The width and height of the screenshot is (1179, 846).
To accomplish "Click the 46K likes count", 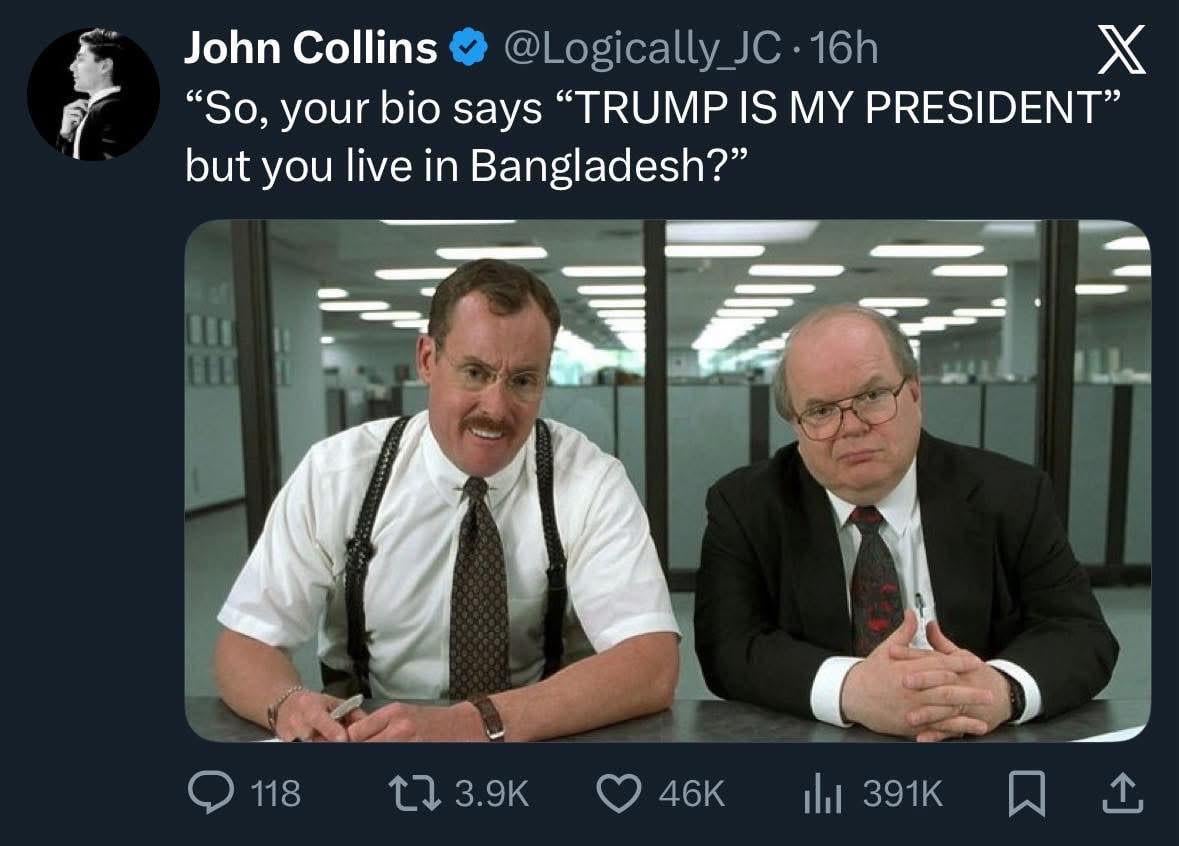I will (692, 794).
